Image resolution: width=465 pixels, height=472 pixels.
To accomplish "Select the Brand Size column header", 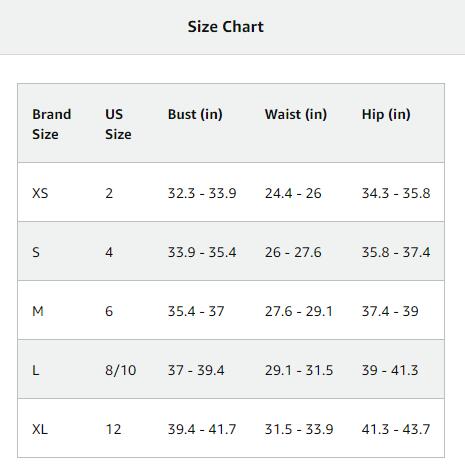I will (x=52, y=124).
